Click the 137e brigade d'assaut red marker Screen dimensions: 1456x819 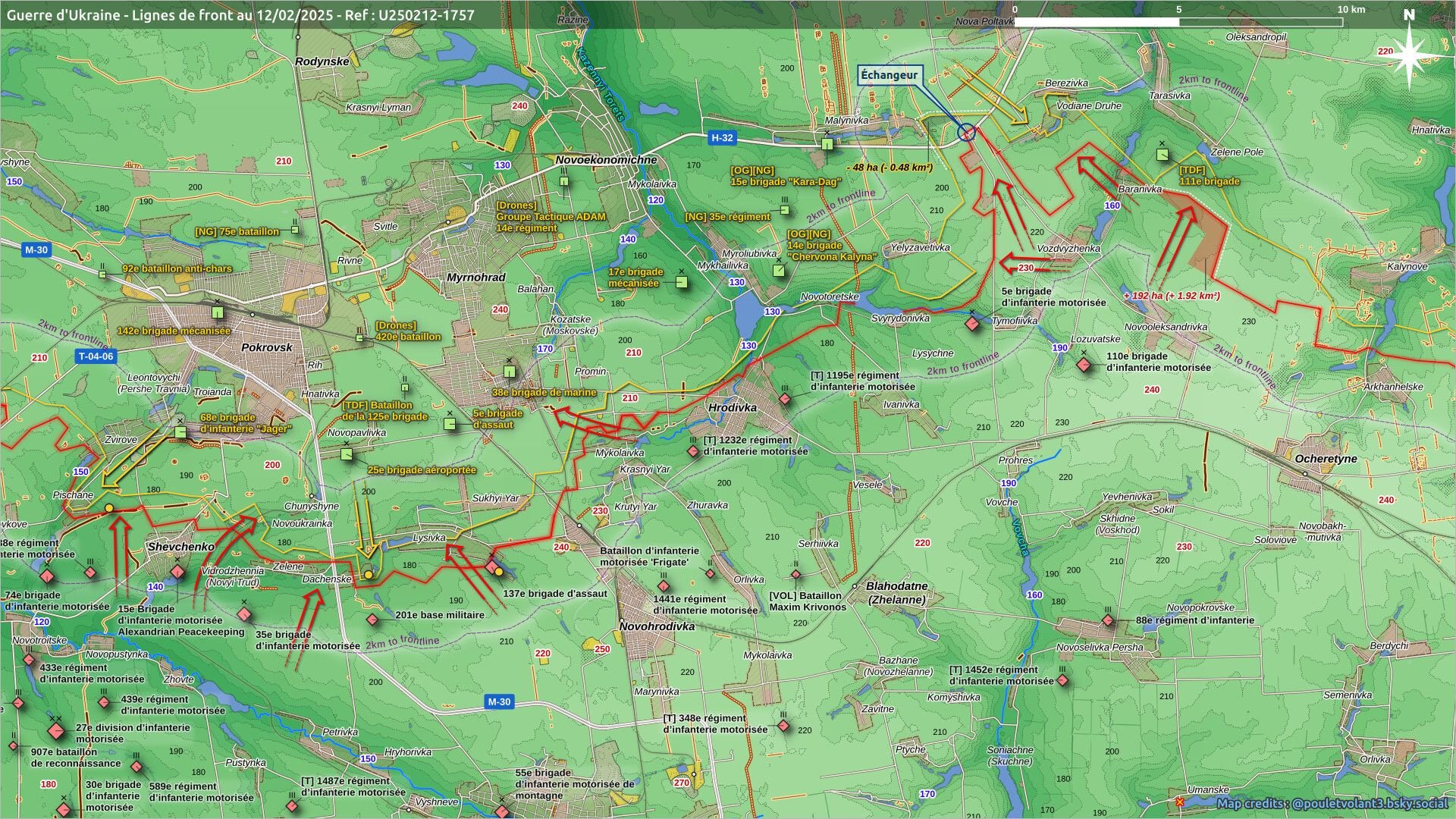(491, 566)
